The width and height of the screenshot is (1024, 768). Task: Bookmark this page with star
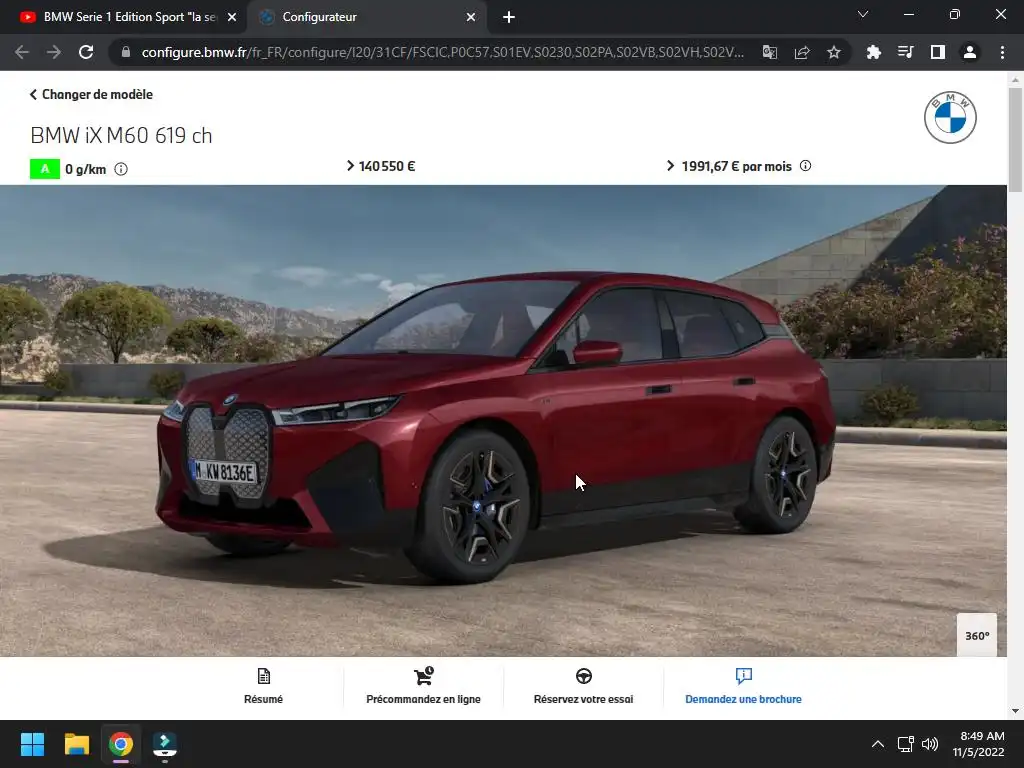click(x=834, y=52)
